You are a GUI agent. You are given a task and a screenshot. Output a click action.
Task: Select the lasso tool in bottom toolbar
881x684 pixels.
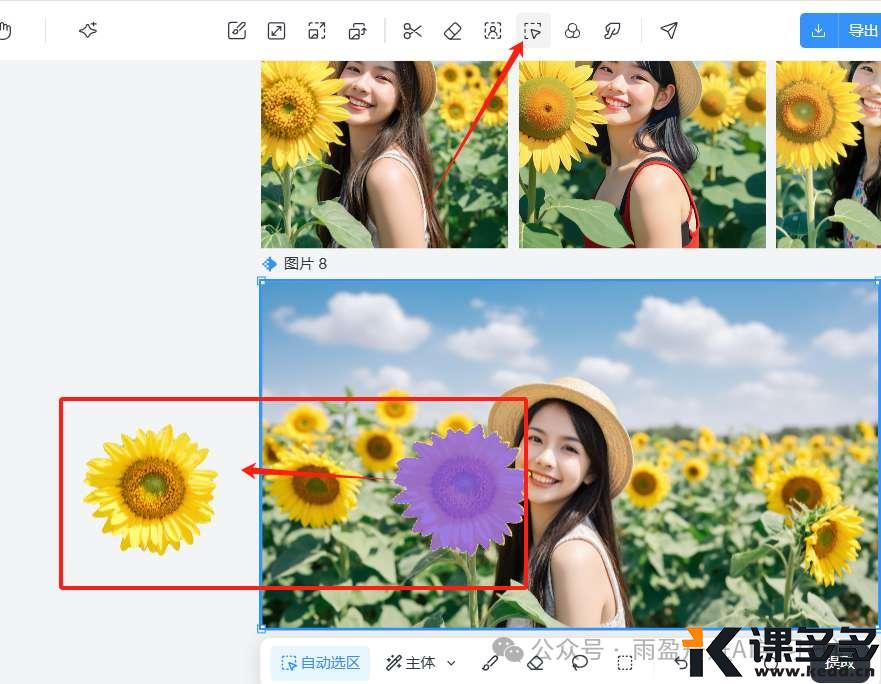click(x=580, y=663)
